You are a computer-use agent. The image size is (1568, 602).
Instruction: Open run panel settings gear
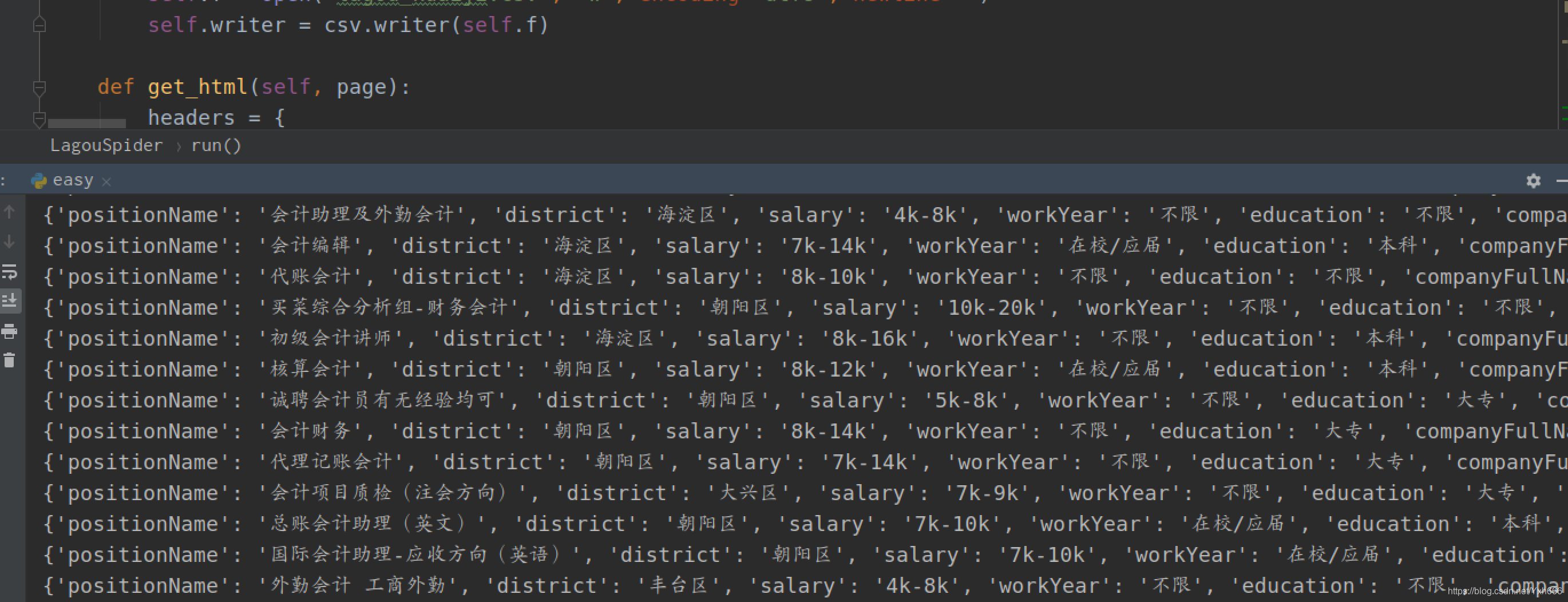(x=1533, y=181)
